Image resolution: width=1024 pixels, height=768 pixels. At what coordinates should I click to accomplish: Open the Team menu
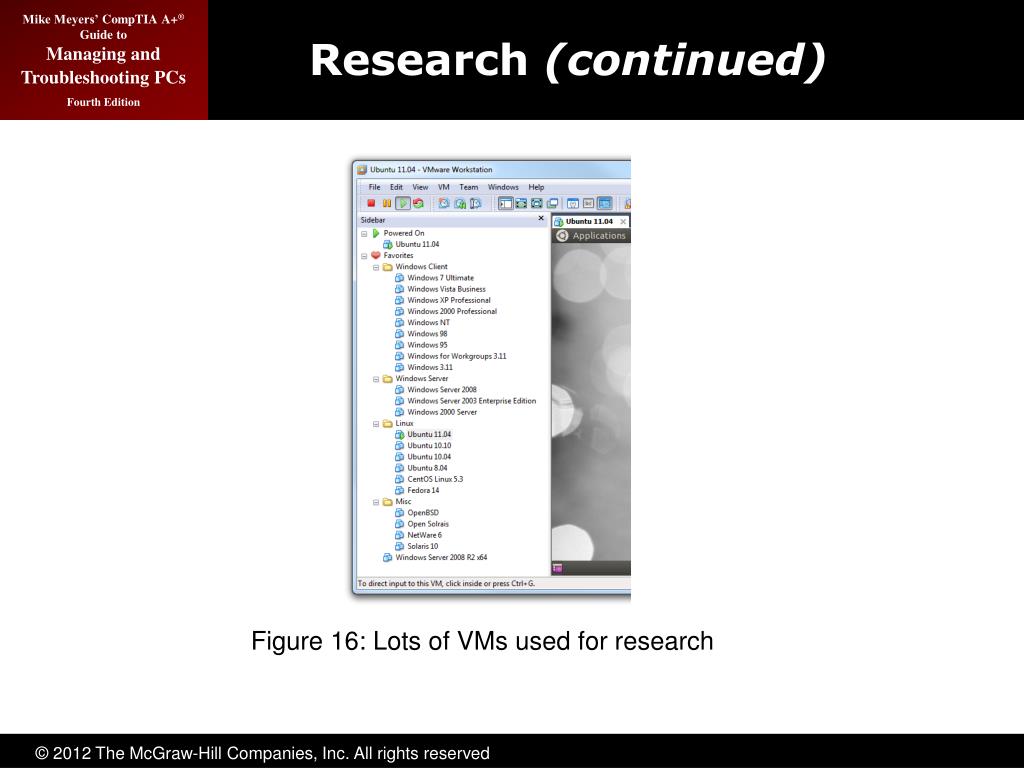tap(468, 187)
